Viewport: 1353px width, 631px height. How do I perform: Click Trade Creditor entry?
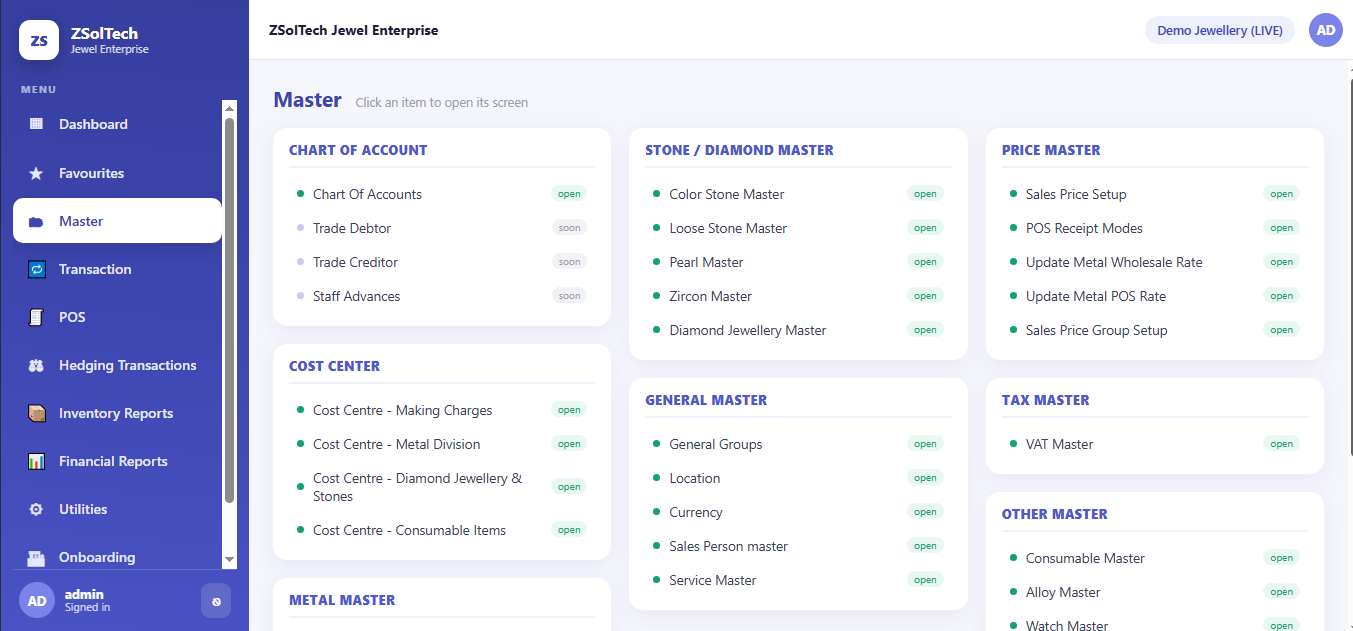pyautogui.click(x=441, y=262)
